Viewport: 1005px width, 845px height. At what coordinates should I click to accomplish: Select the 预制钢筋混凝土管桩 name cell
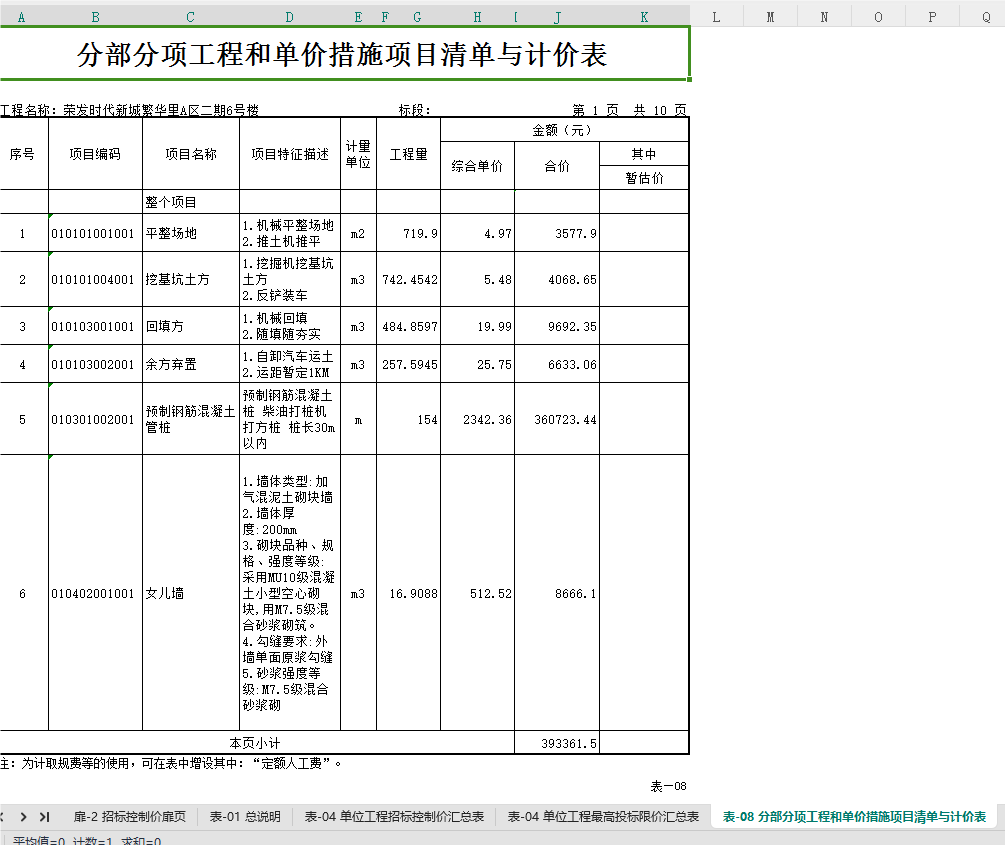(x=191, y=419)
